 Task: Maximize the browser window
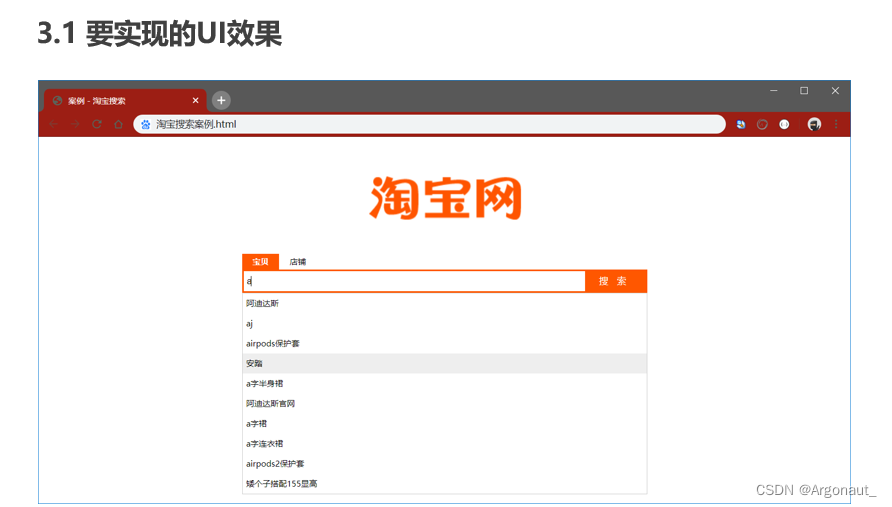tap(804, 90)
